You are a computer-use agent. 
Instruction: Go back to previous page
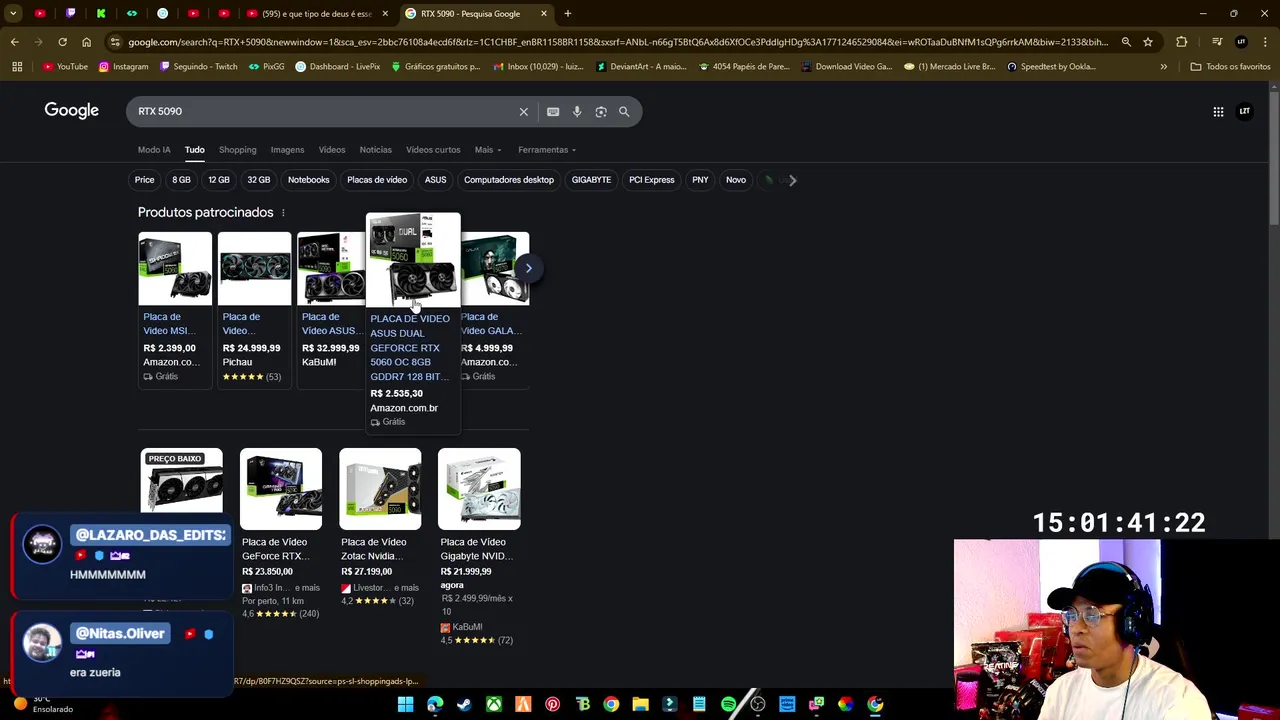[x=14, y=42]
